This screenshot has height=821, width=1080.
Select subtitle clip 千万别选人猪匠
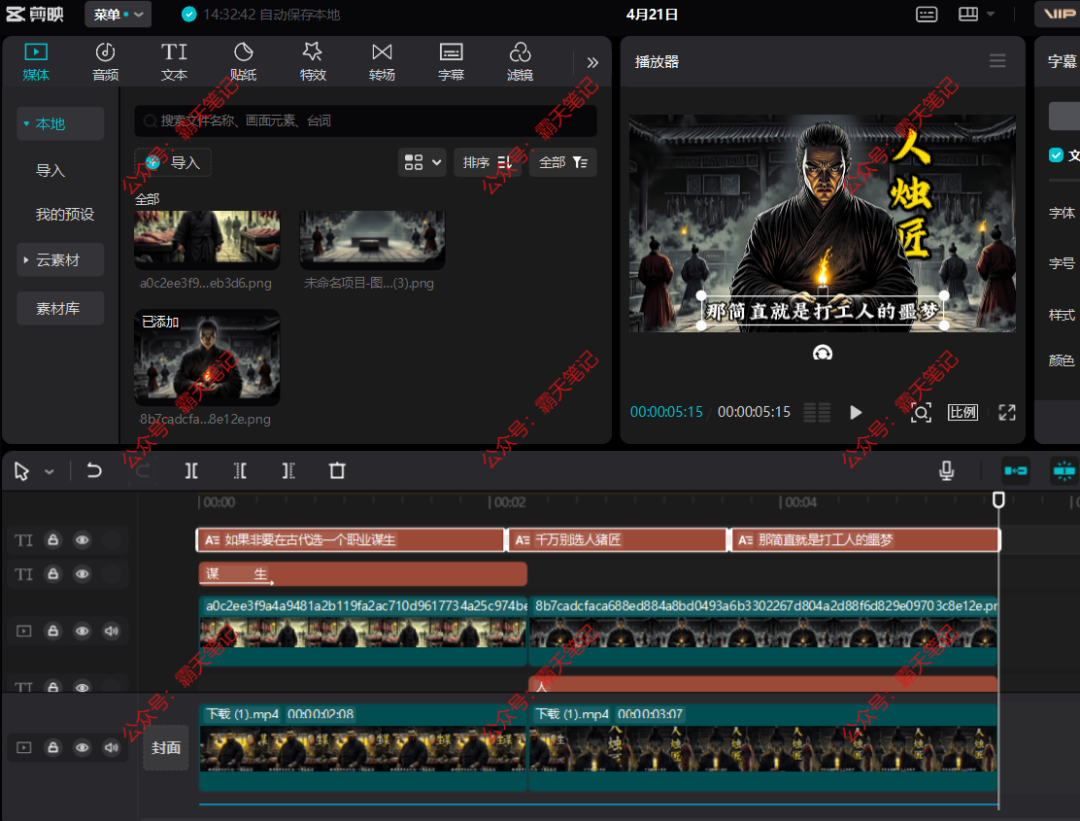pos(618,540)
